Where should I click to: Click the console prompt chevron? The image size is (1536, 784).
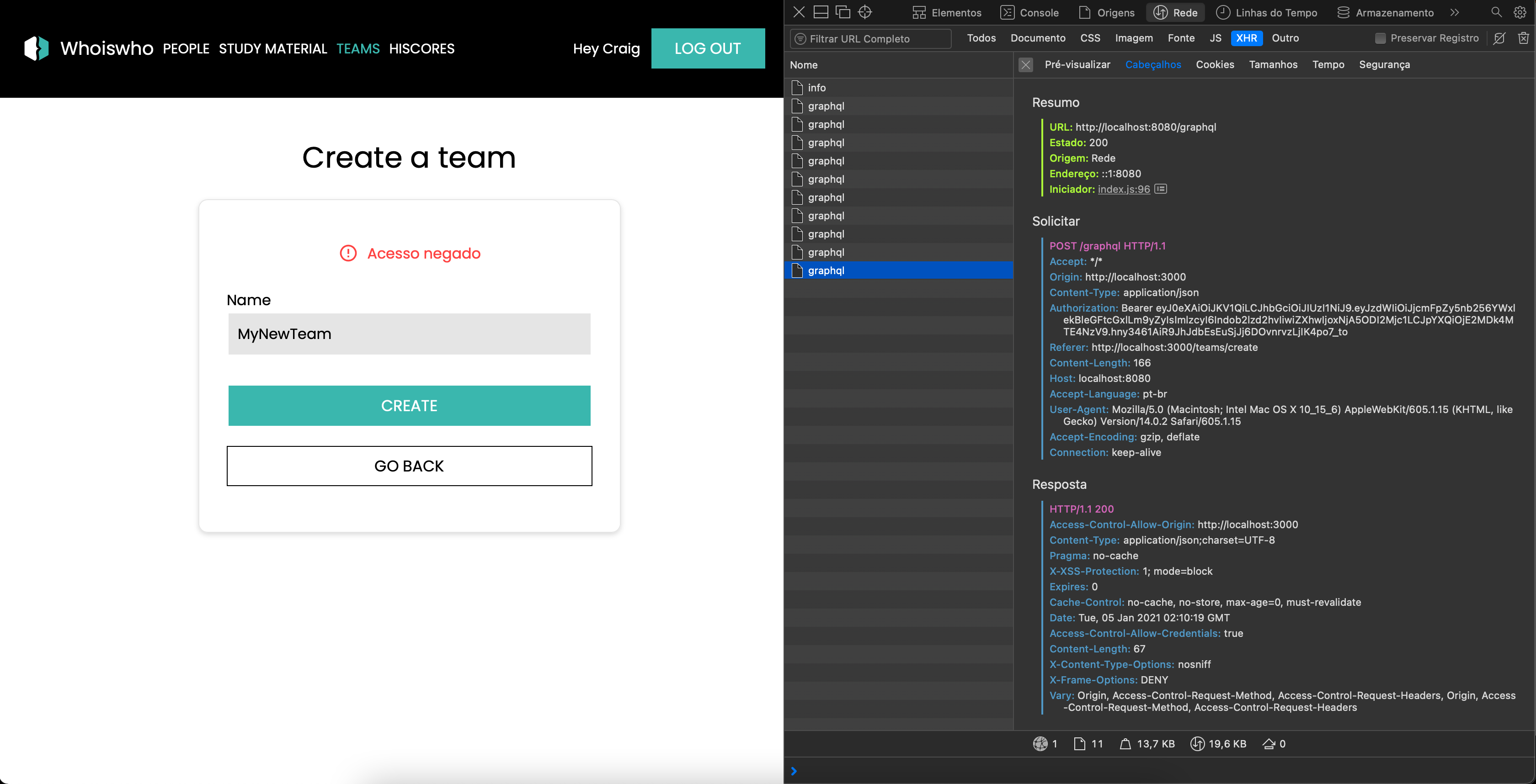coord(794,771)
